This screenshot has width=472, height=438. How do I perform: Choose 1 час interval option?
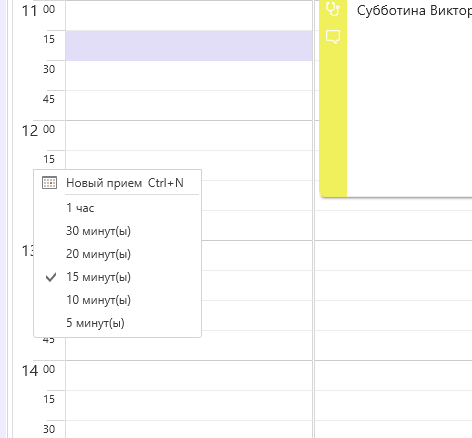coord(117,208)
